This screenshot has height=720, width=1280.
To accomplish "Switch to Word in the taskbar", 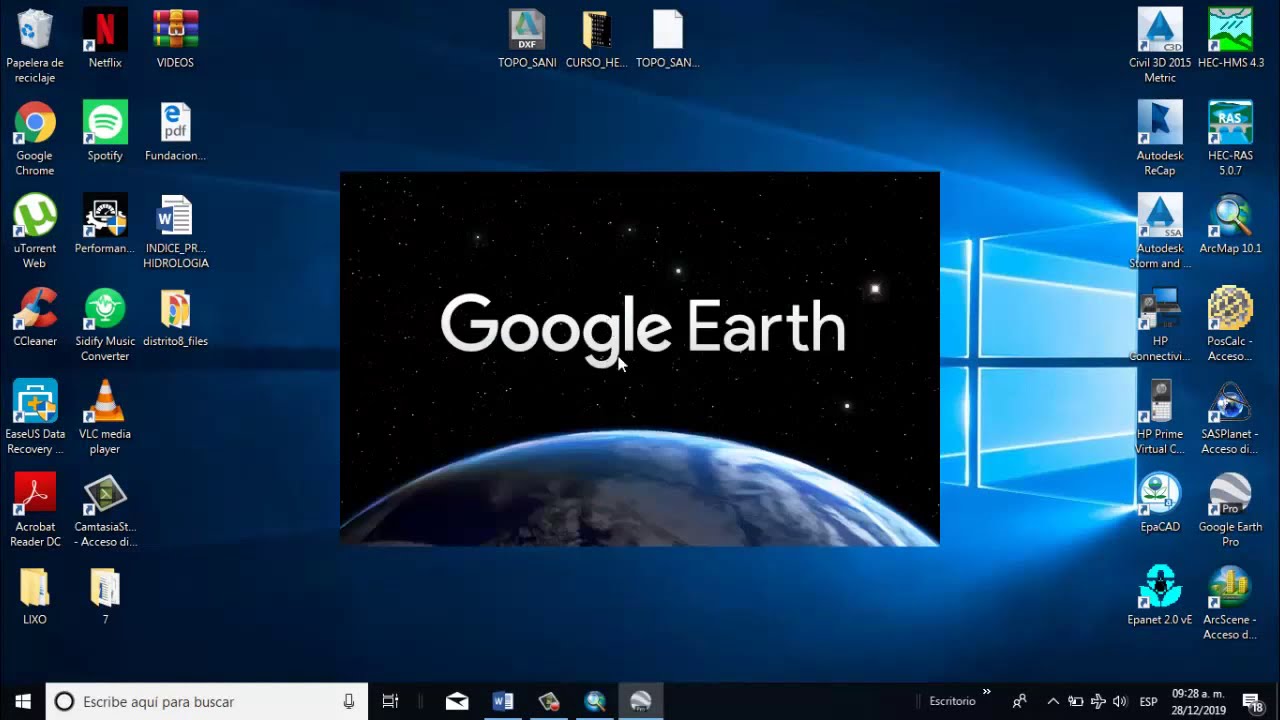I will (x=503, y=701).
